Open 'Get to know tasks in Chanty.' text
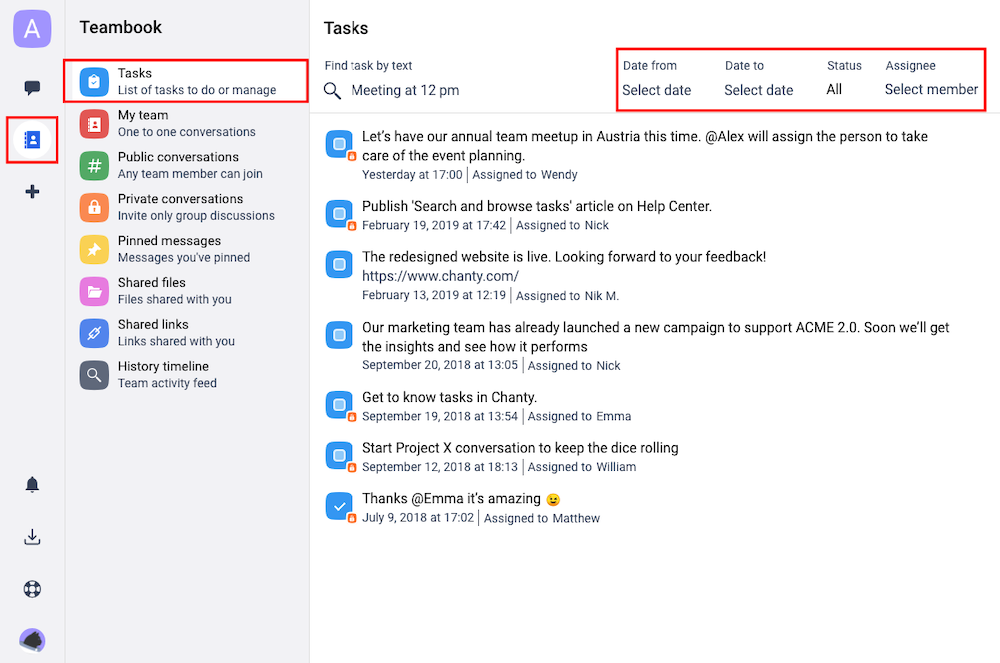 tap(449, 397)
